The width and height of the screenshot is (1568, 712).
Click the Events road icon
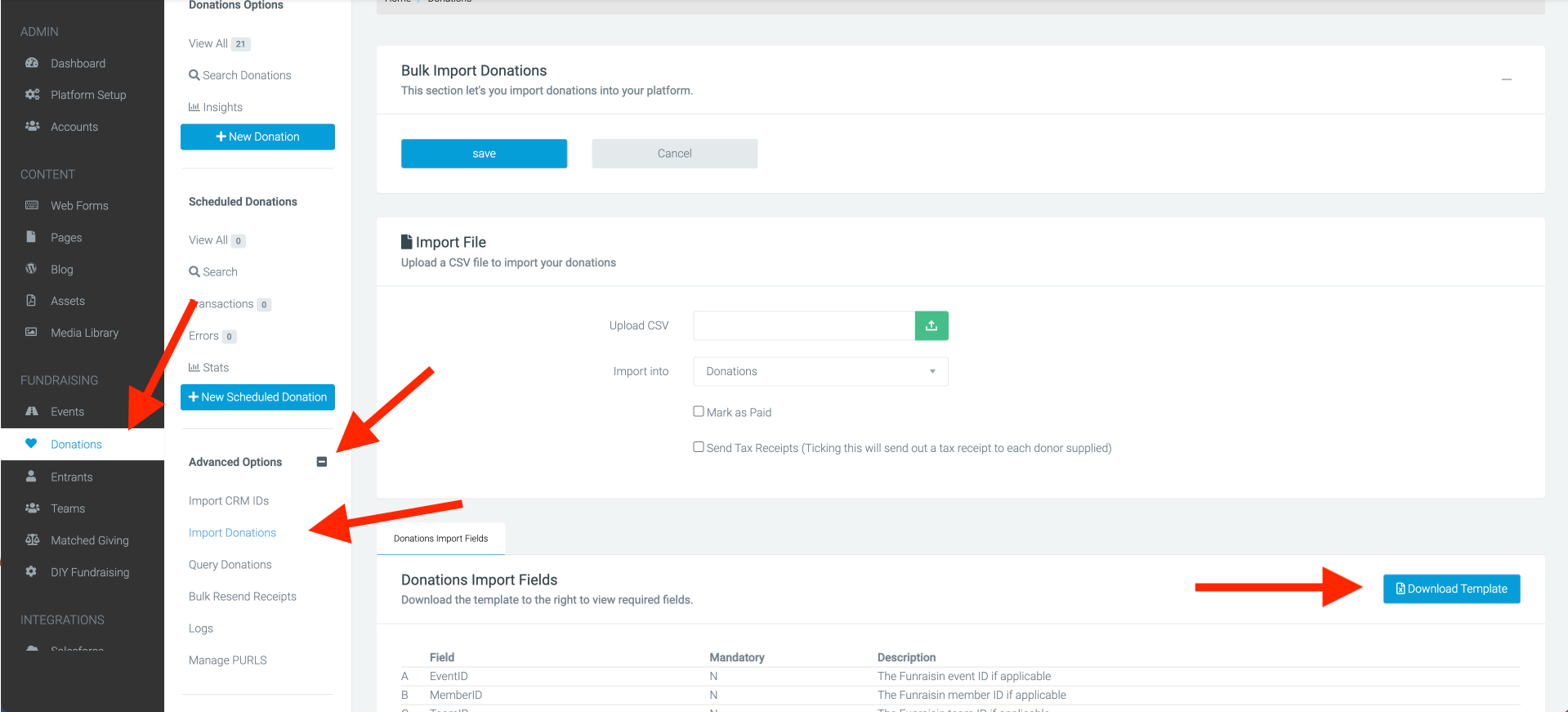pos(32,411)
